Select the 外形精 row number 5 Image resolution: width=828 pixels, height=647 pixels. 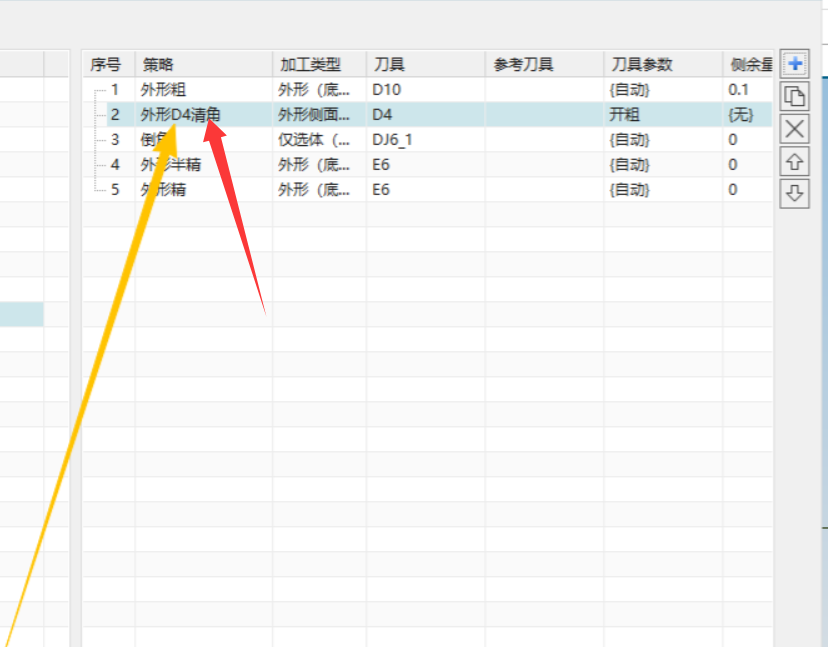[x=427, y=190]
